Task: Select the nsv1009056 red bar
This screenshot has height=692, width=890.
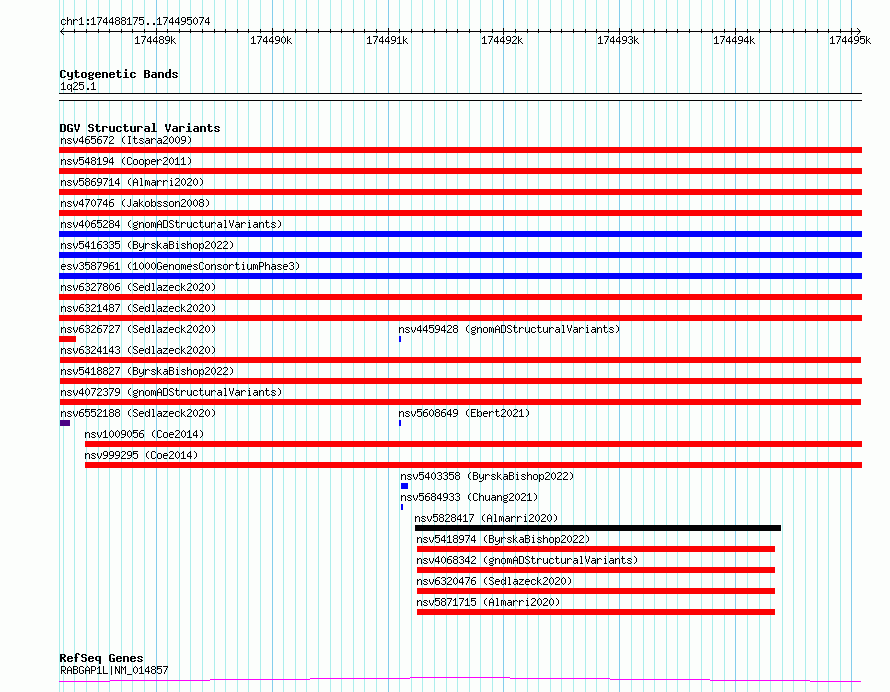Action: [x=473, y=444]
